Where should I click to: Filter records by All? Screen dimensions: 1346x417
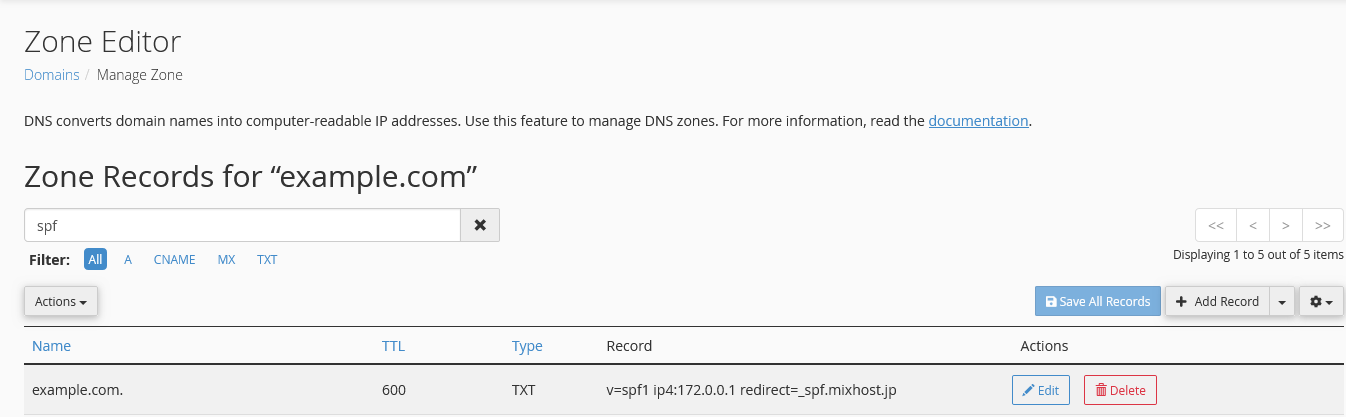tap(95, 259)
